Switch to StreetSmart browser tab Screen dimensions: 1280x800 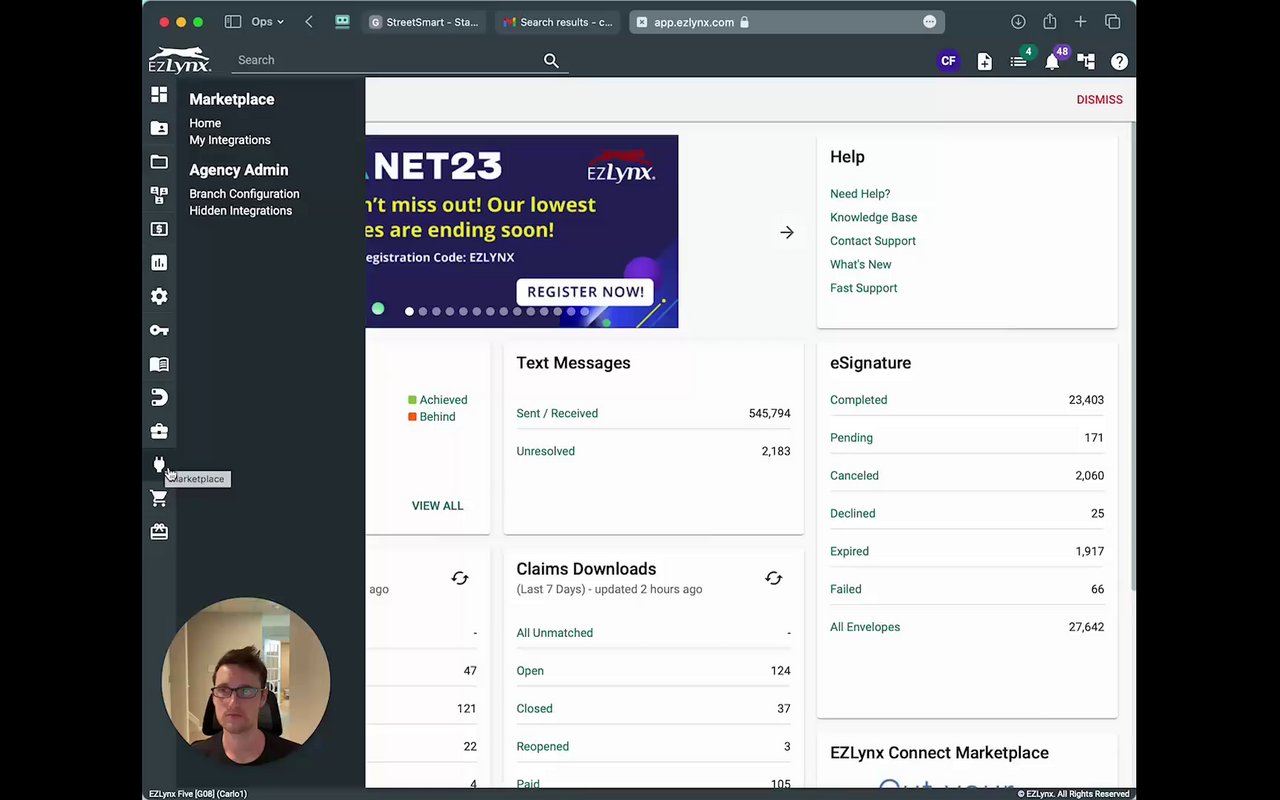coord(424,22)
